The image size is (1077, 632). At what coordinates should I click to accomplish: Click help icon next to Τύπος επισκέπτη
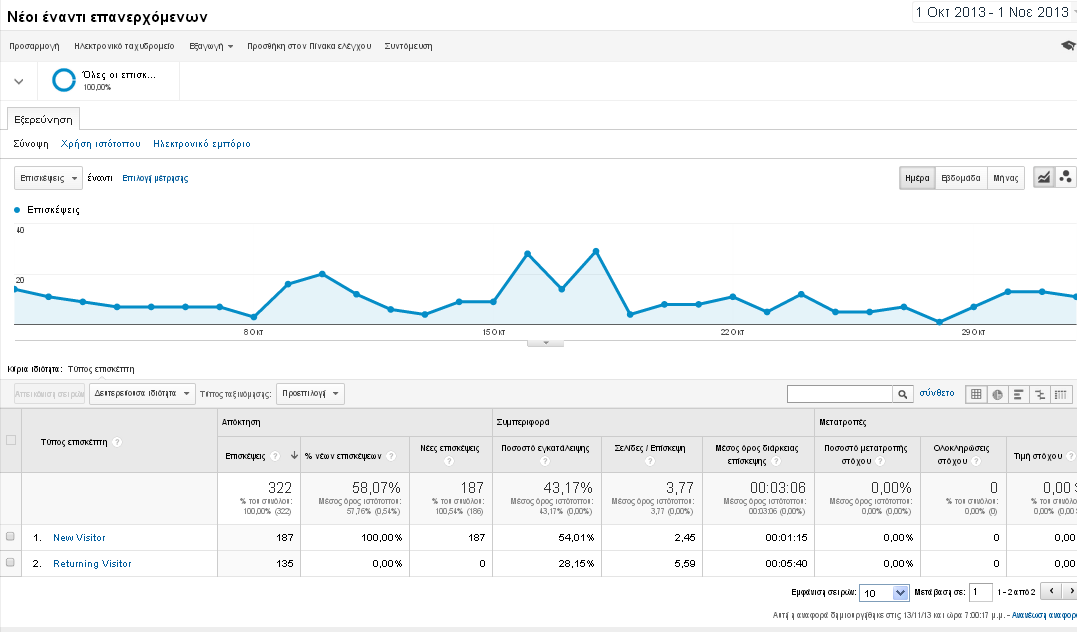coord(117,442)
